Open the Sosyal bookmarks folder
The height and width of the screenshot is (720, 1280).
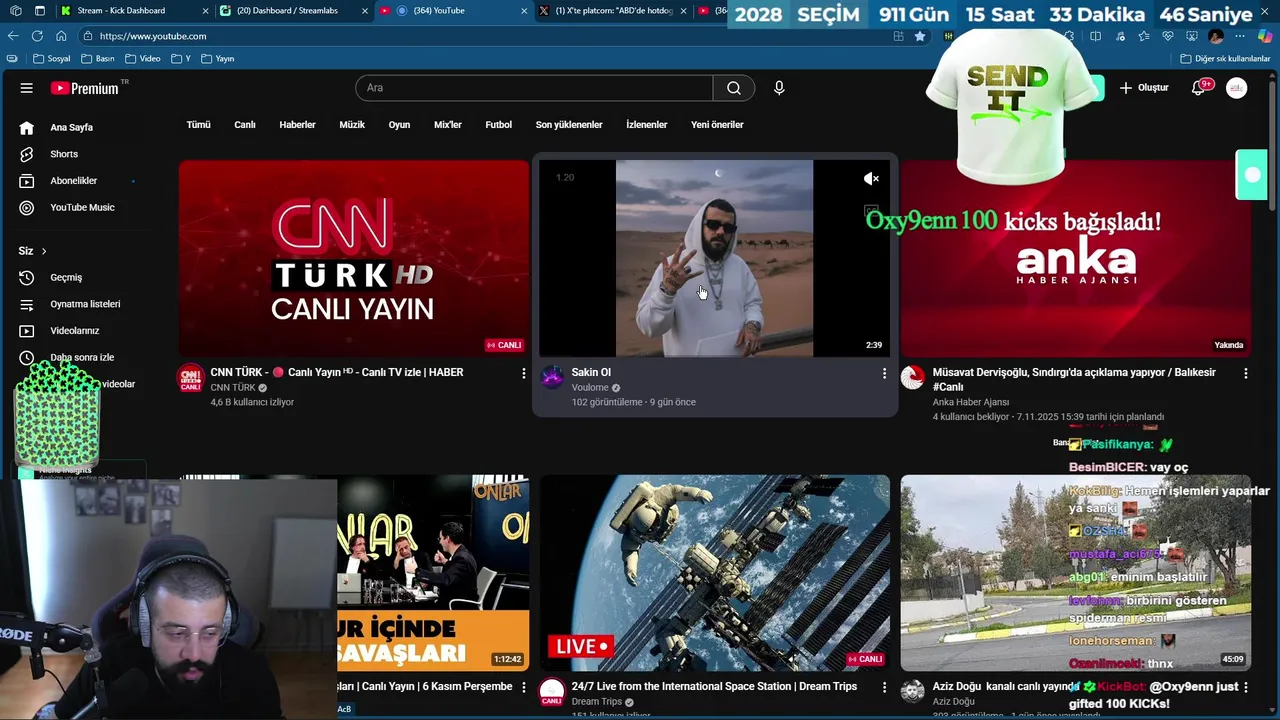click(52, 59)
